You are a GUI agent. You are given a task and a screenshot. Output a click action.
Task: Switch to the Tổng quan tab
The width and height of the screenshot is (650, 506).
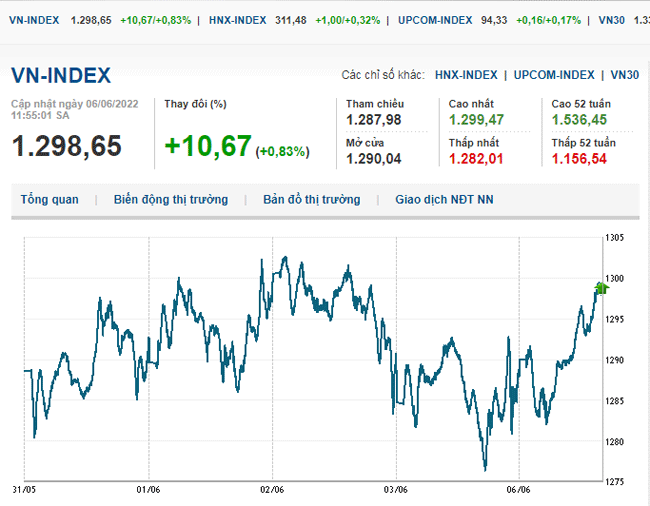(49, 199)
